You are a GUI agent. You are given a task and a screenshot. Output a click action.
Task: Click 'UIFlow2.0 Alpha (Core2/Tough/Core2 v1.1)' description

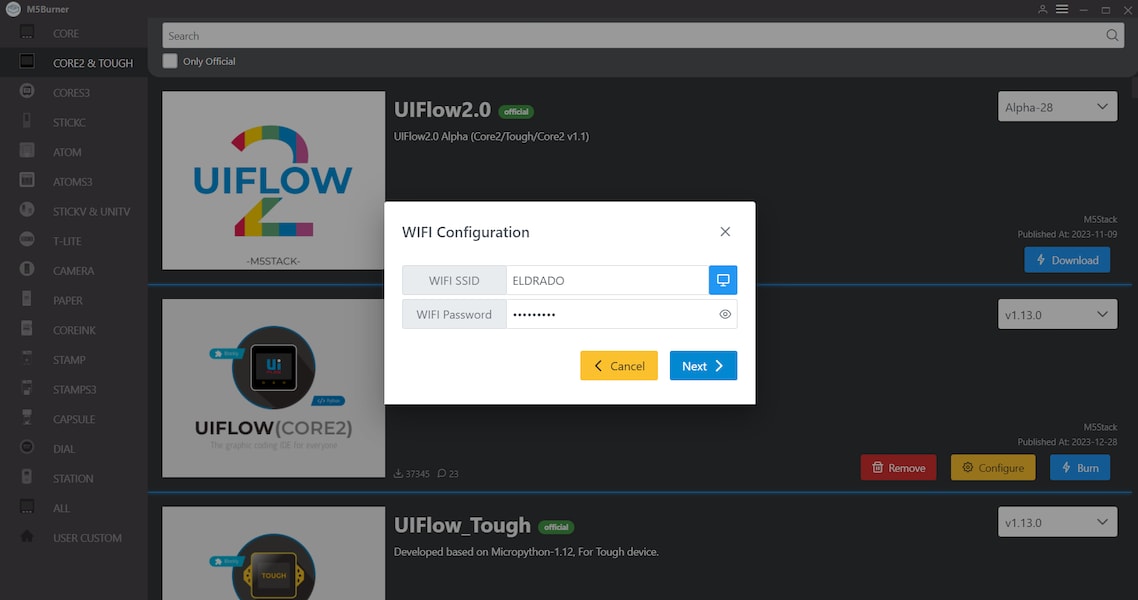click(x=491, y=136)
